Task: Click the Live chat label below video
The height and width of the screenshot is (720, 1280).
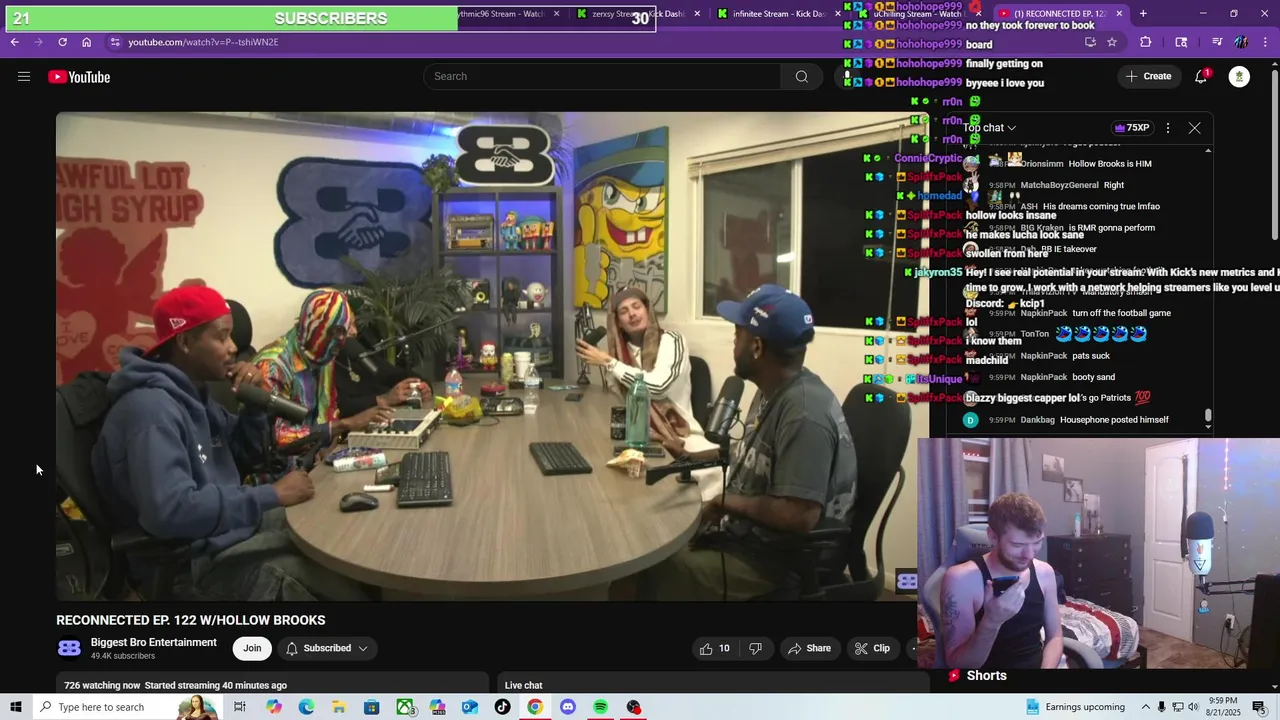Action: pos(523,685)
